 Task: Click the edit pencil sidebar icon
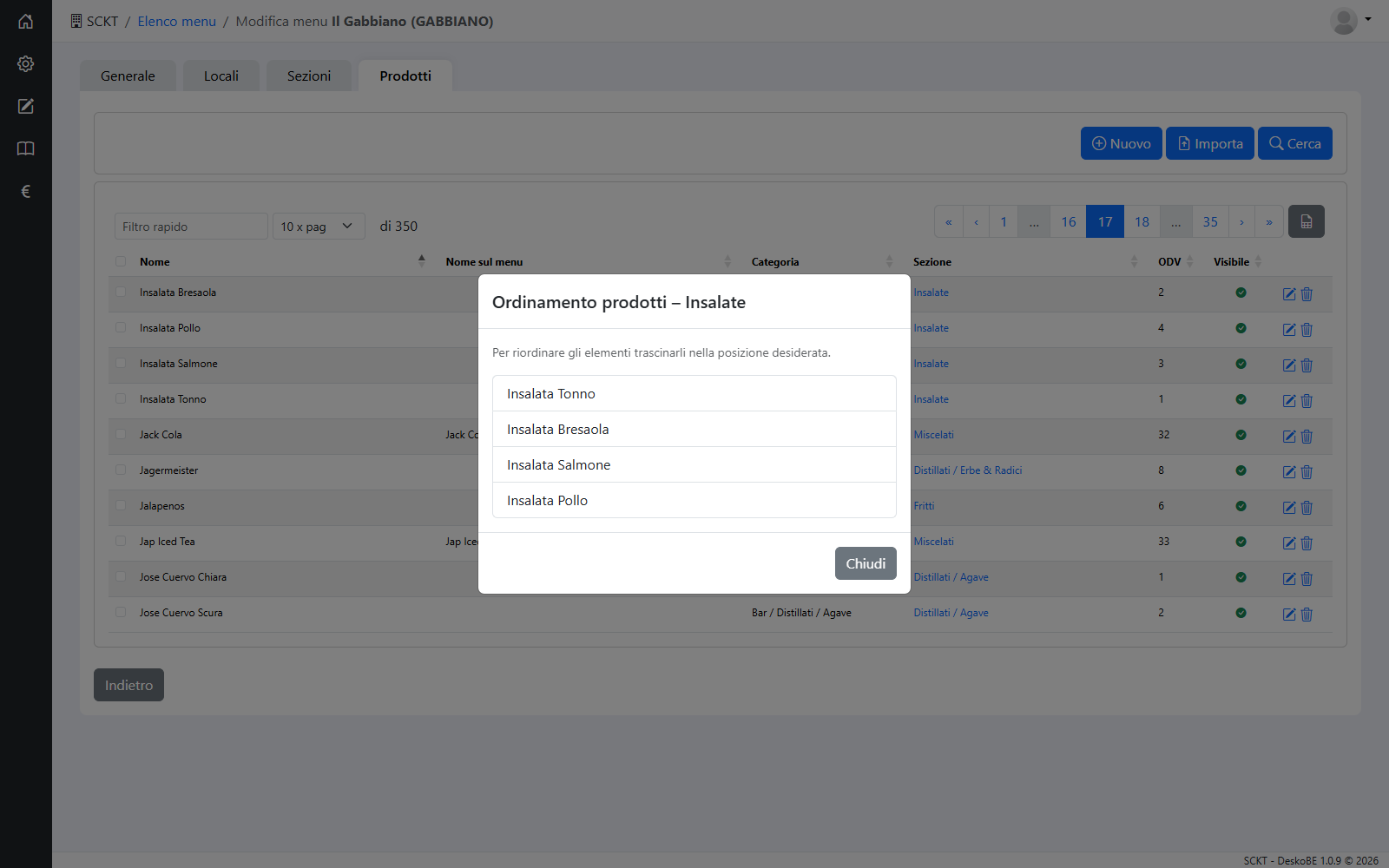[25, 106]
